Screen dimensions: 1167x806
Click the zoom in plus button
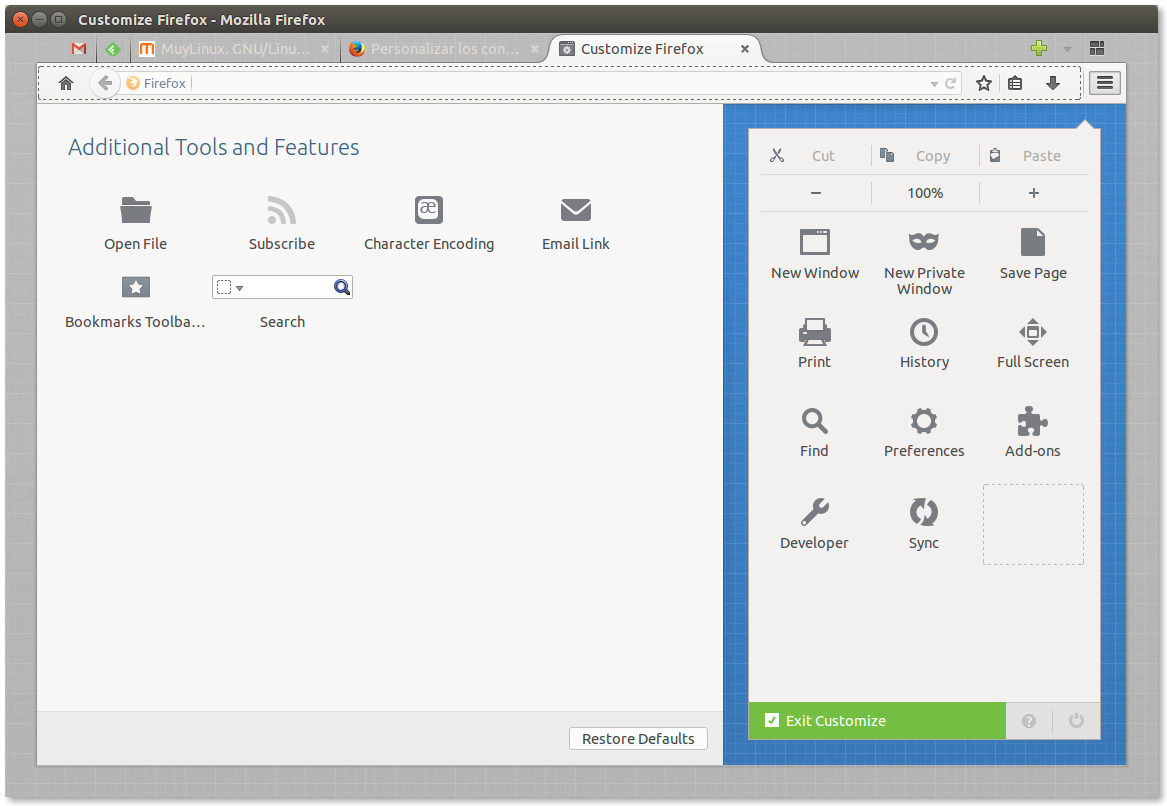click(x=1034, y=193)
